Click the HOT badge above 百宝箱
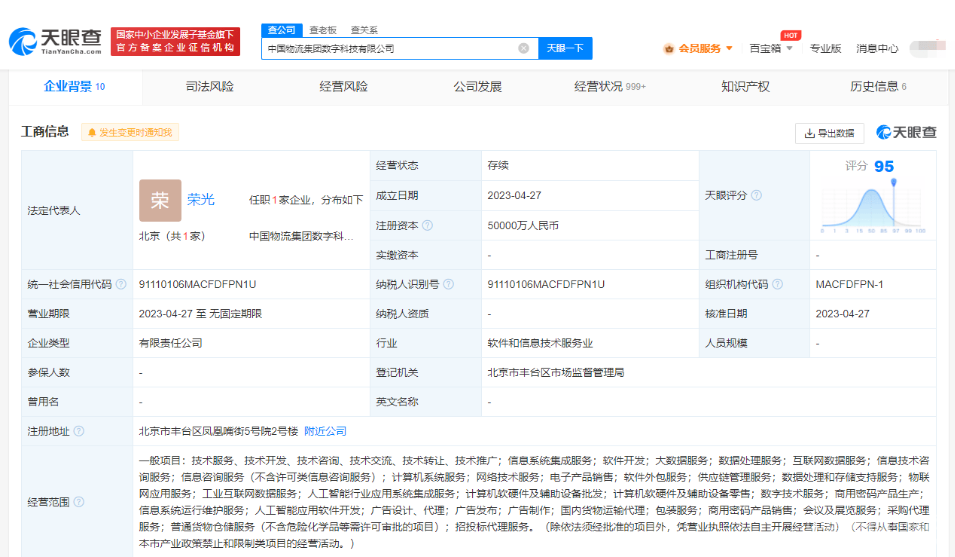The image size is (955, 557). coord(791,35)
